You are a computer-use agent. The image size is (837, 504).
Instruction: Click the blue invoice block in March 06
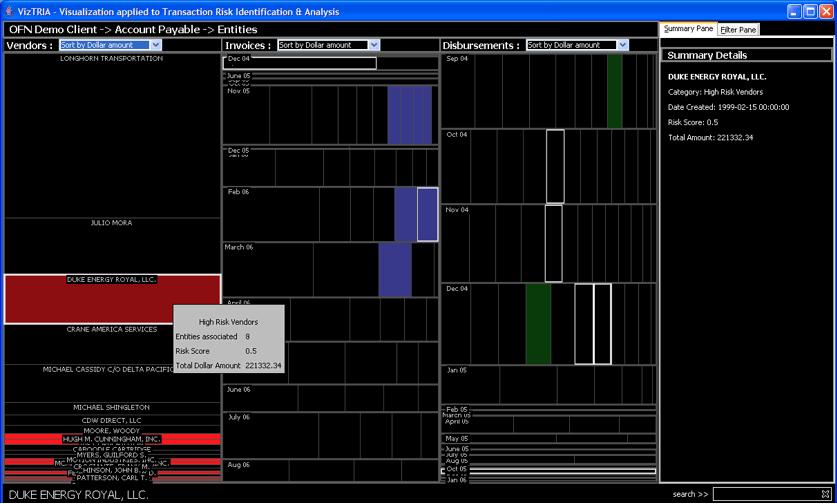point(395,270)
